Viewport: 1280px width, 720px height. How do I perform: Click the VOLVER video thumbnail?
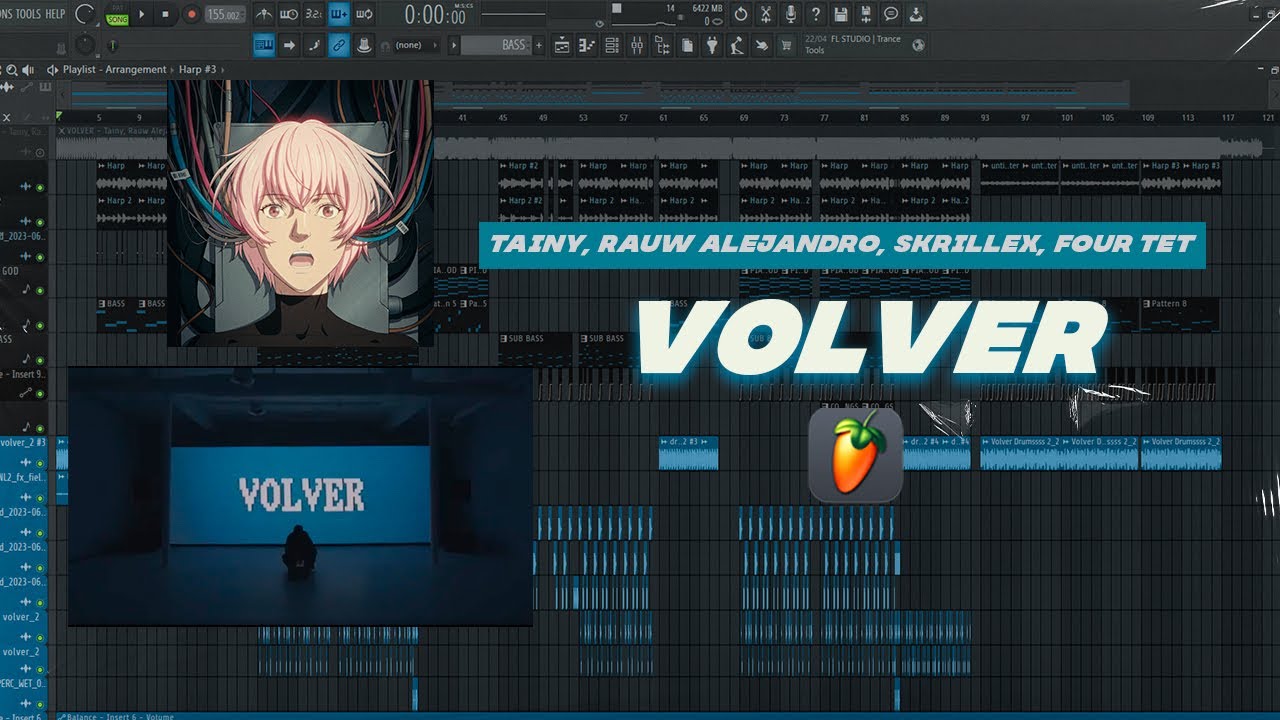(x=300, y=496)
